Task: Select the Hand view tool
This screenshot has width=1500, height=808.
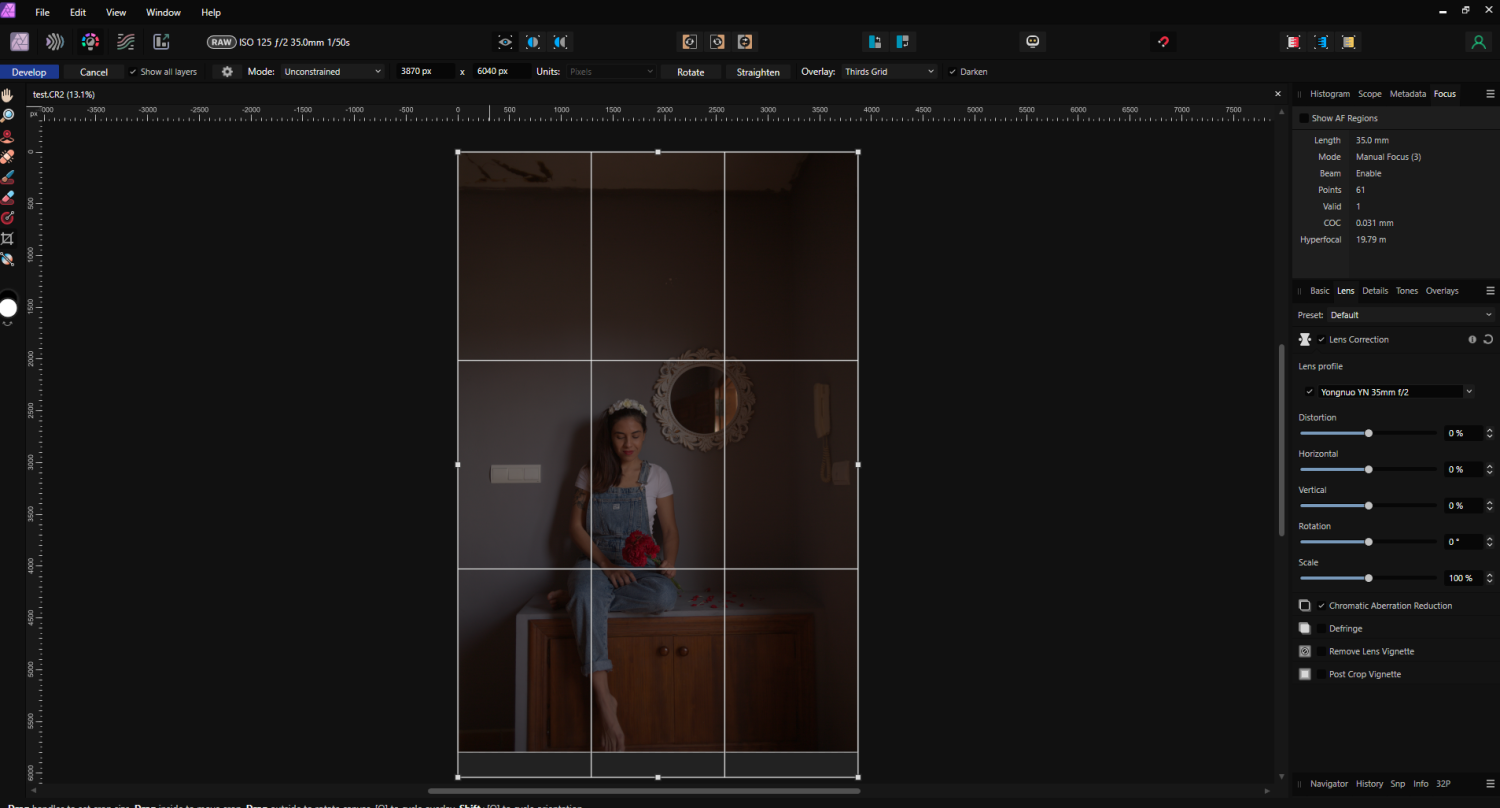Action: tap(8, 94)
